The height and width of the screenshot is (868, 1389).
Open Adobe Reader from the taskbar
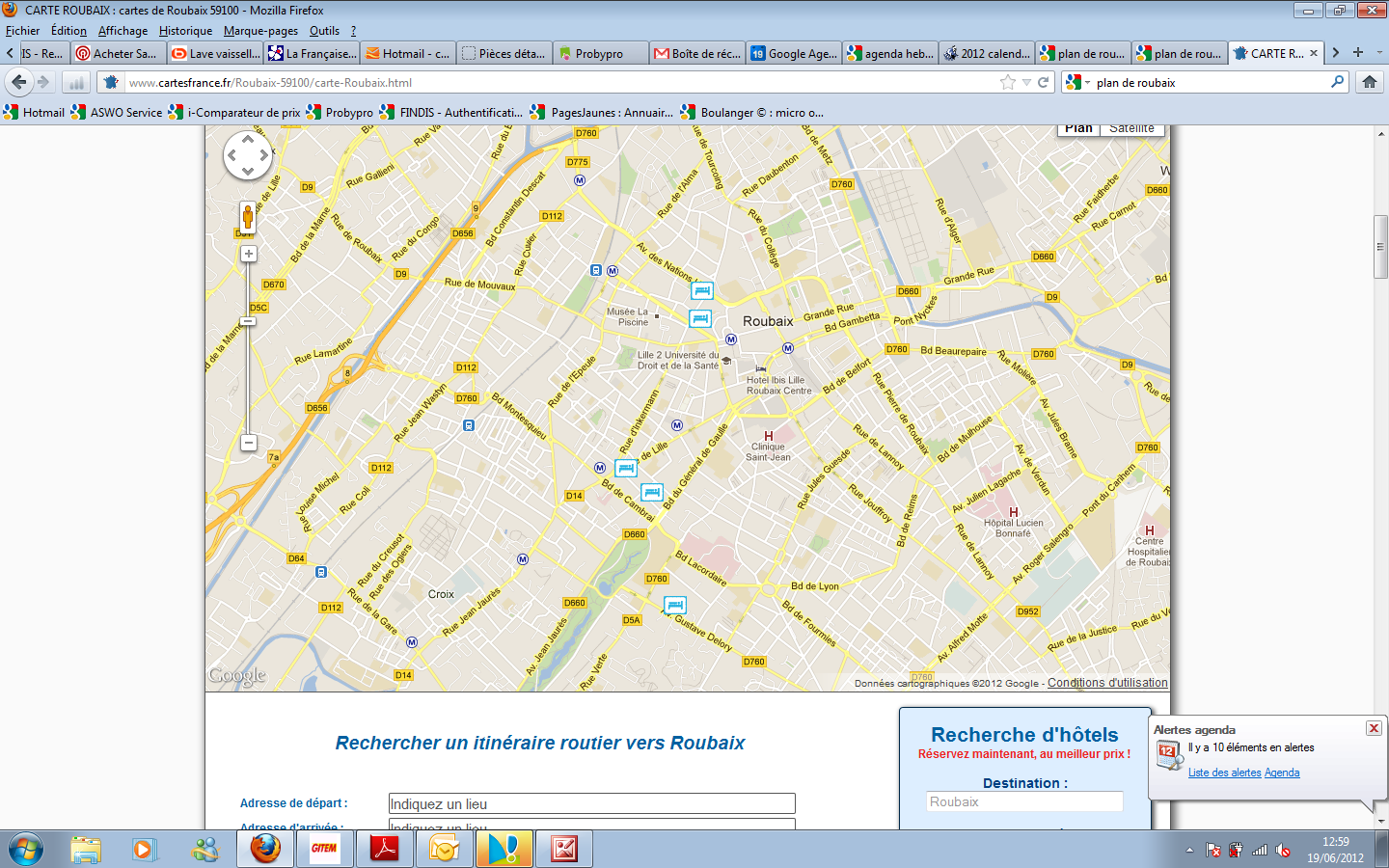point(385,849)
